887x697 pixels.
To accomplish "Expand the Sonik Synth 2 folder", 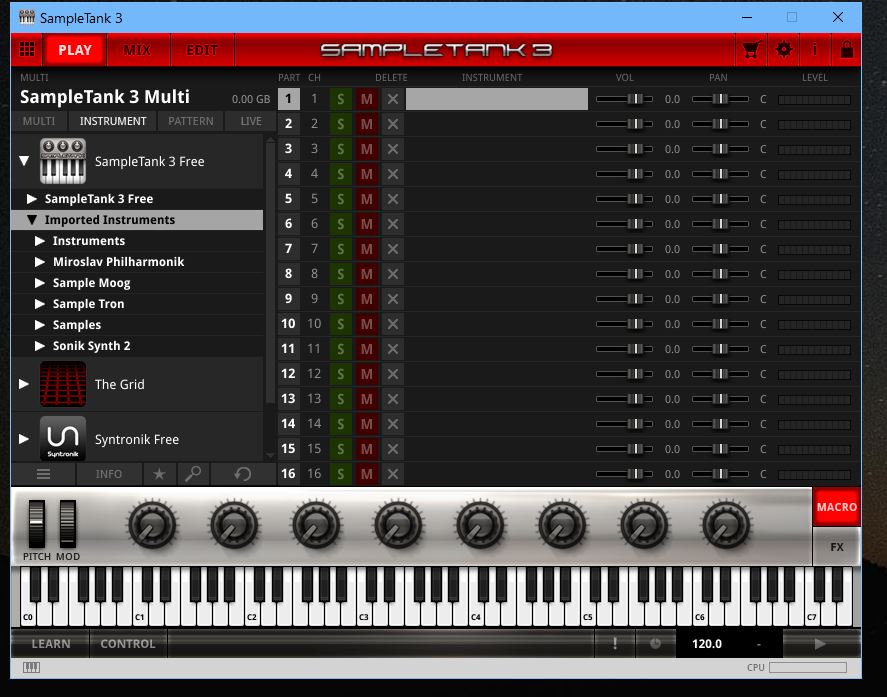I will point(40,346).
